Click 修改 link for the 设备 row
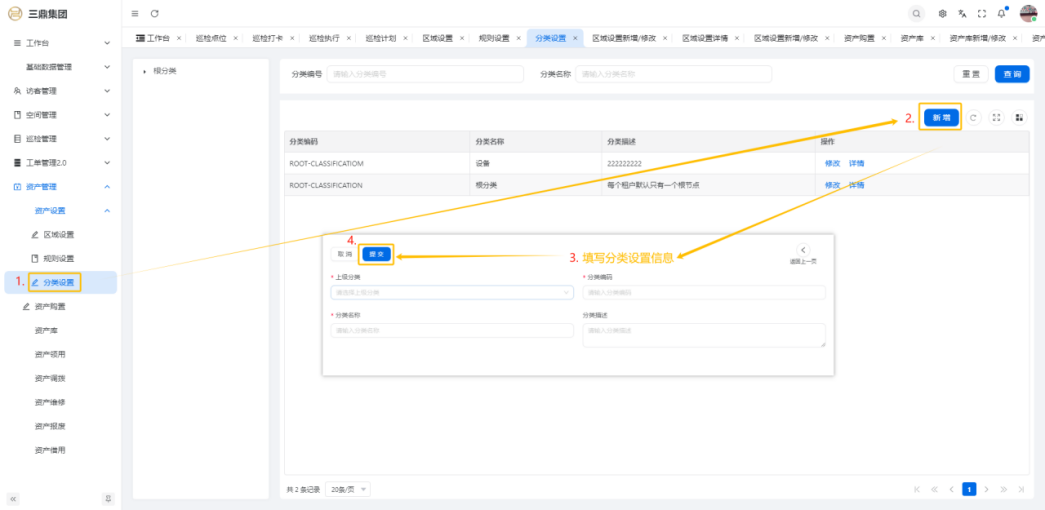Viewport: 1045px width, 510px height. point(832,162)
